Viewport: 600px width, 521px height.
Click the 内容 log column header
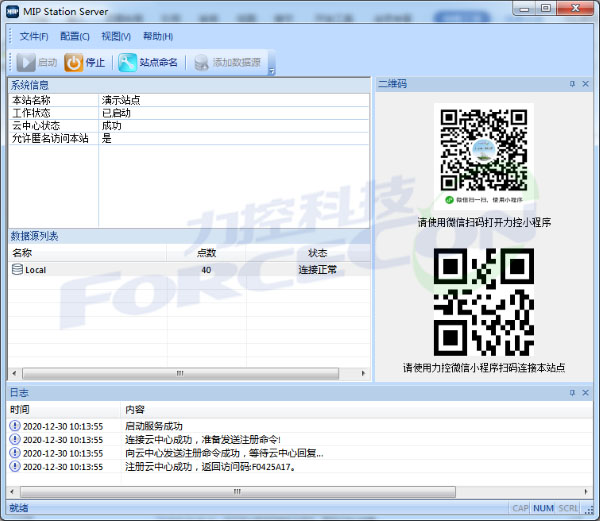click(x=357, y=410)
